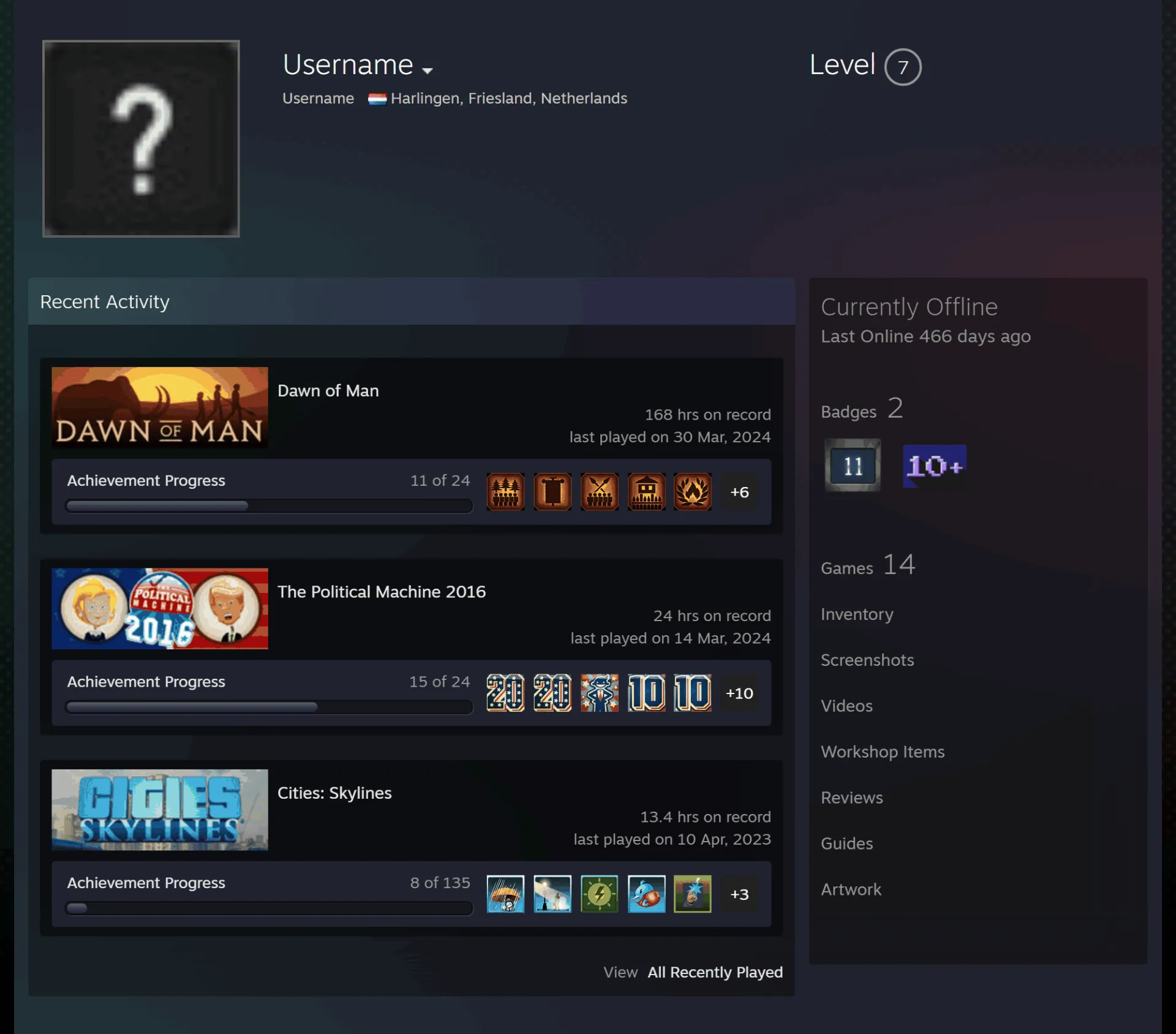
Task: Open the Screenshots section
Action: [867, 660]
